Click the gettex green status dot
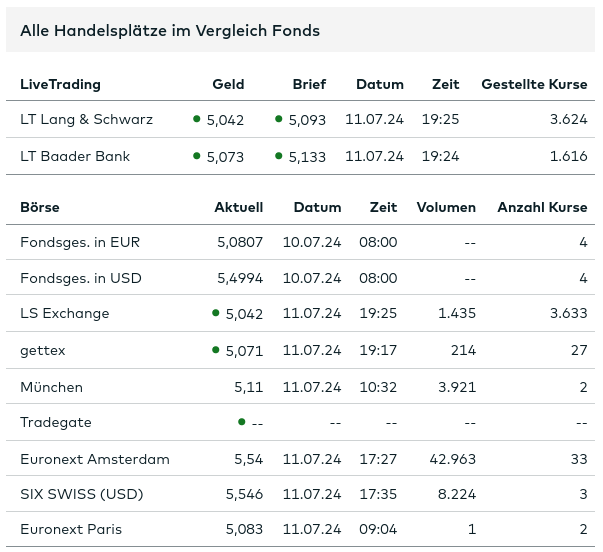 coord(216,349)
